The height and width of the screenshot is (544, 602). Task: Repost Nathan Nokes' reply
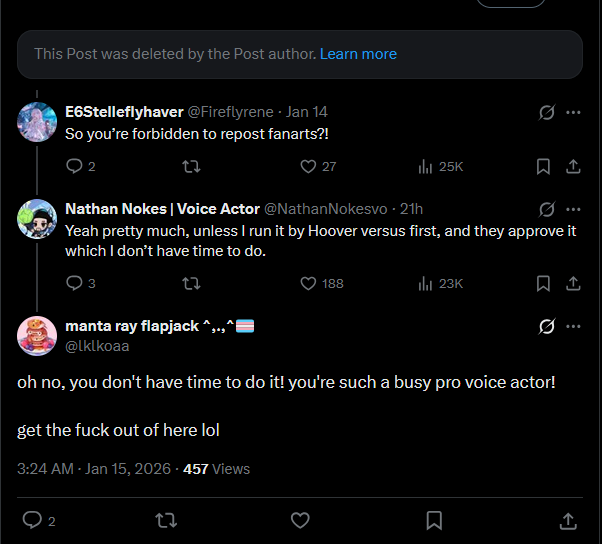pyautogui.click(x=191, y=283)
